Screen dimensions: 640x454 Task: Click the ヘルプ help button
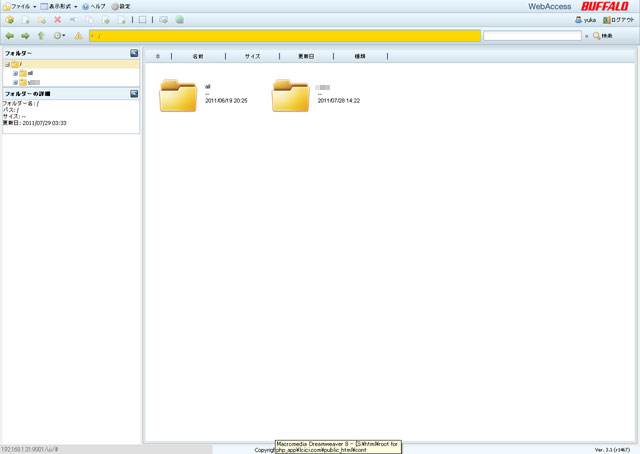pos(94,6)
